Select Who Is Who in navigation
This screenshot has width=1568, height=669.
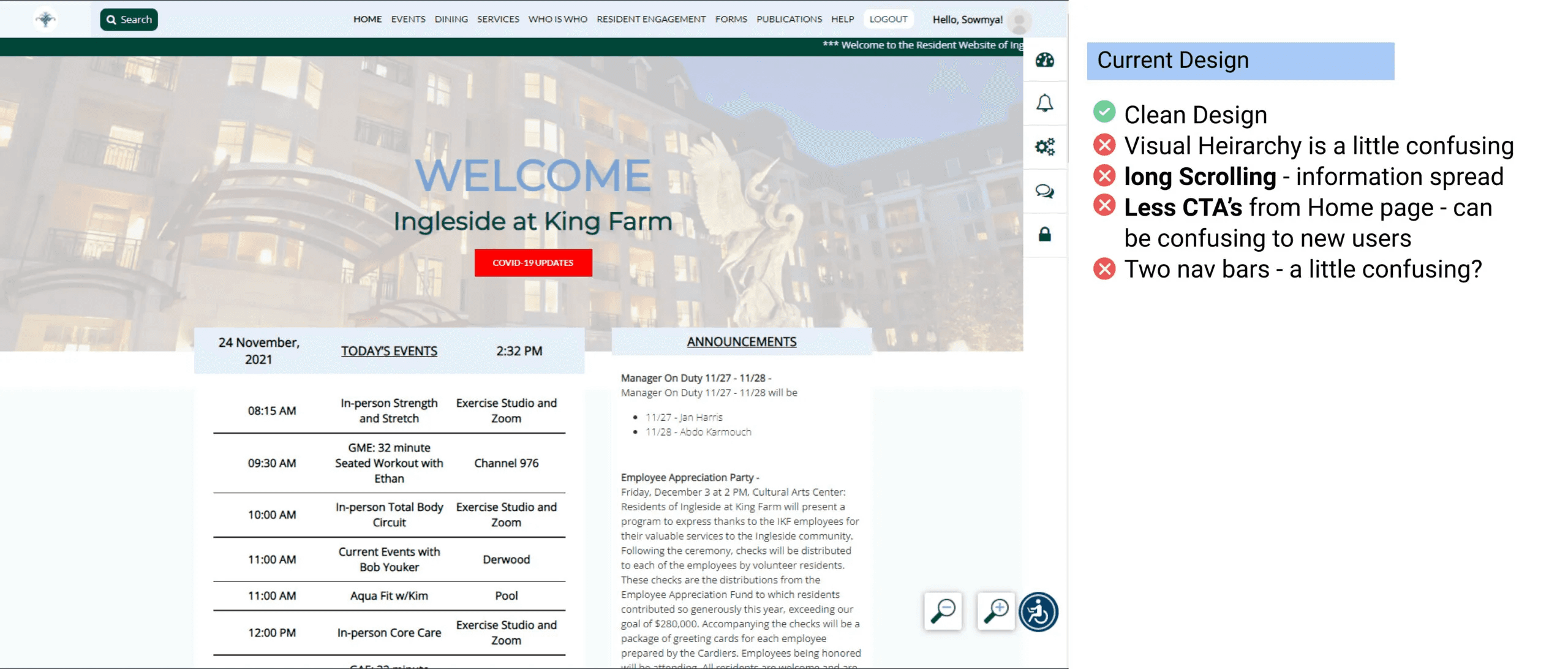pyautogui.click(x=557, y=20)
